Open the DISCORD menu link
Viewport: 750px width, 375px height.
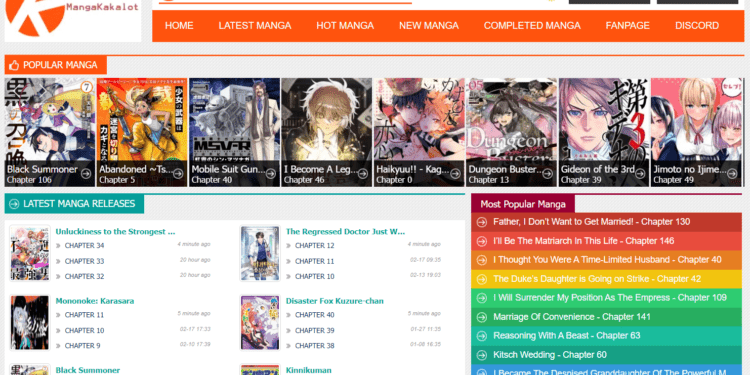(697, 26)
